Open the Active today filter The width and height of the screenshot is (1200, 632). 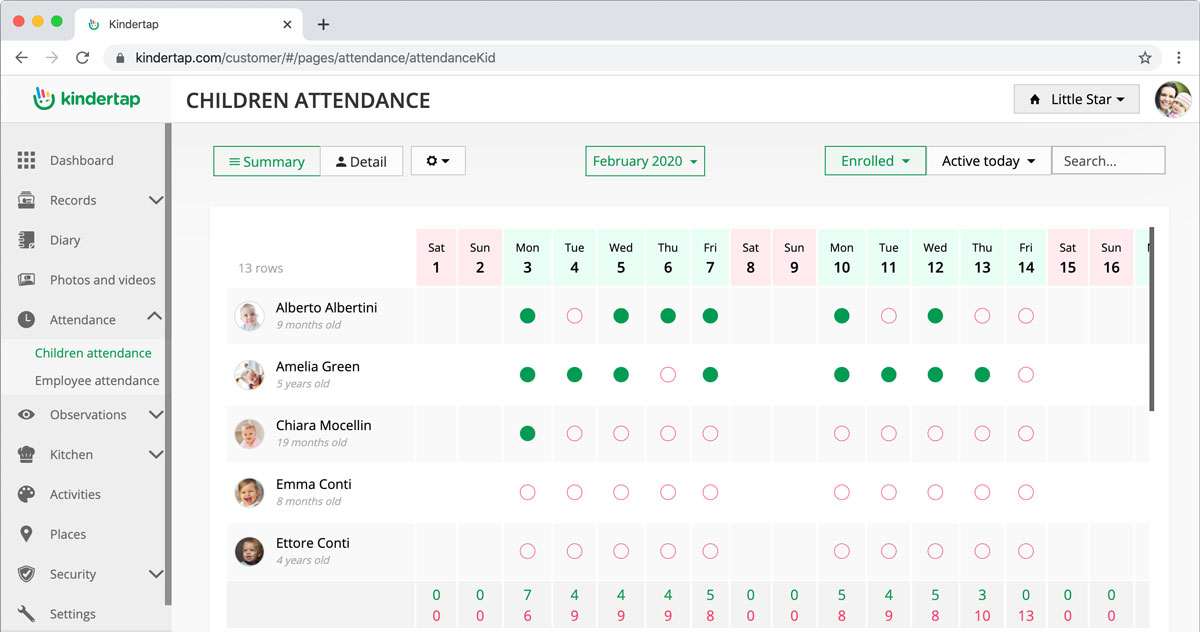(x=988, y=160)
